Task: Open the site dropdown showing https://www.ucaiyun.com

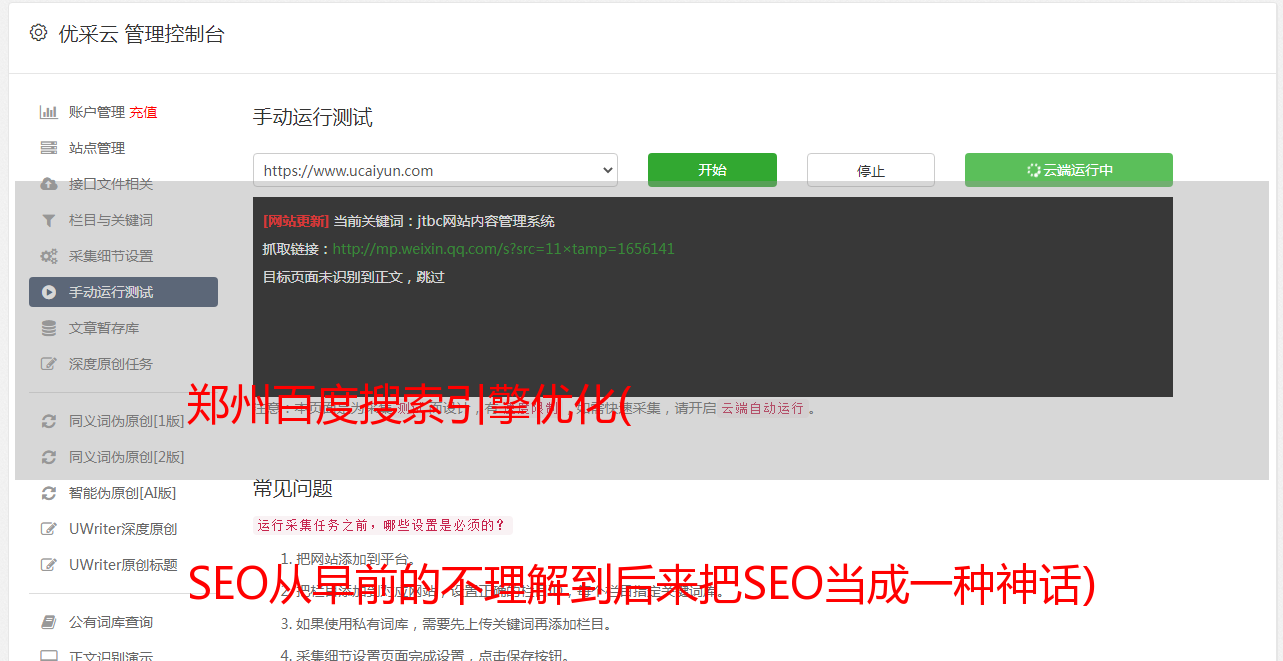Action: coord(435,170)
